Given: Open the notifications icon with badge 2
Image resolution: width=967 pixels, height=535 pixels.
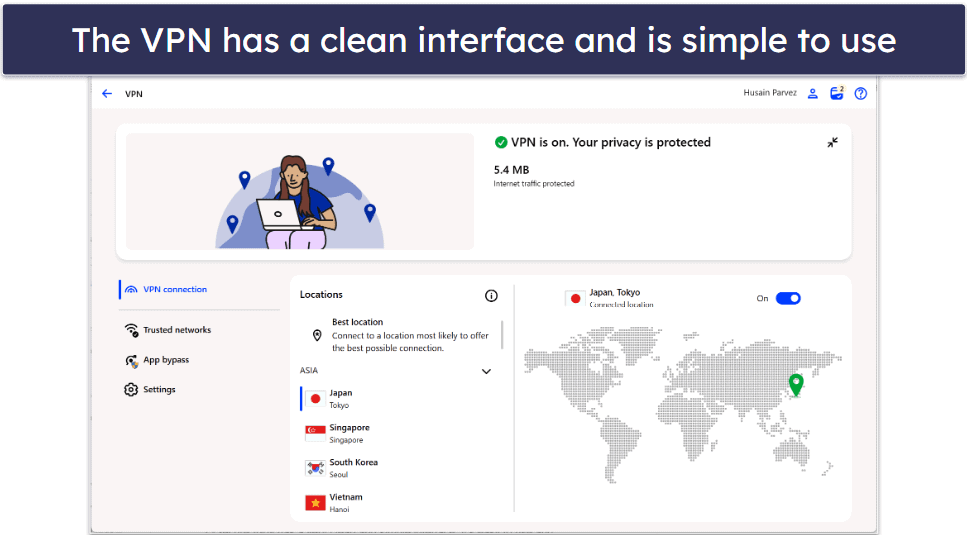Looking at the screenshot, I should pyautogui.click(x=837, y=93).
